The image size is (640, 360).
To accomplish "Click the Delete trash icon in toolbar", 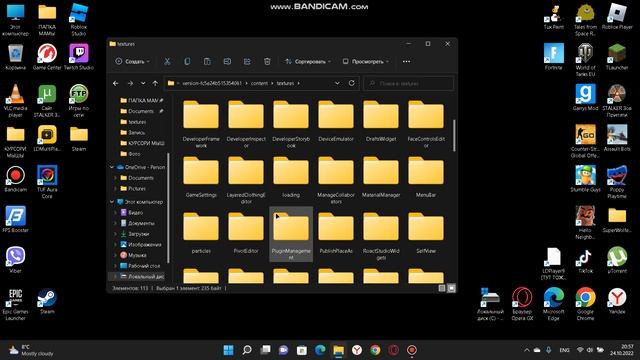I will [267, 61].
